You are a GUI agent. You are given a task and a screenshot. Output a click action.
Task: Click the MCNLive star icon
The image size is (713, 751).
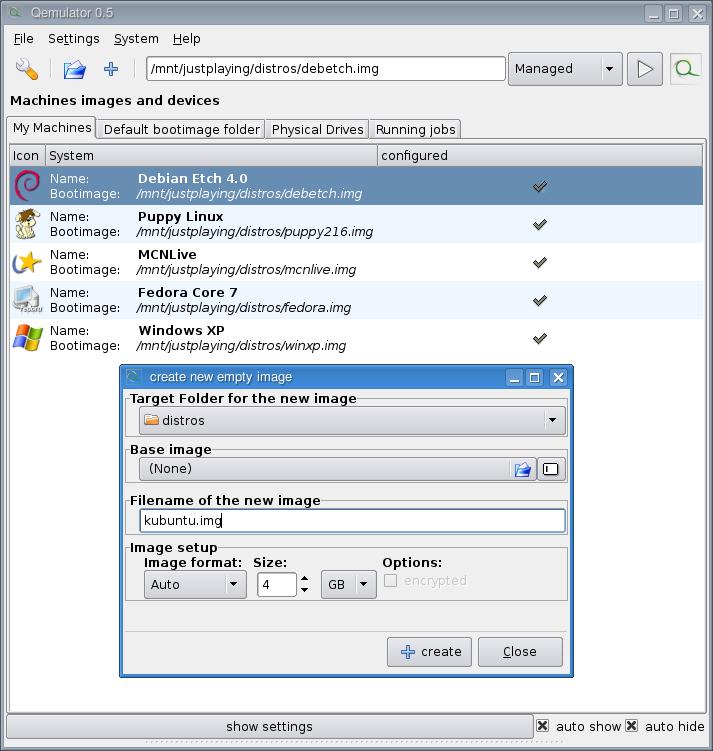point(27,262)
